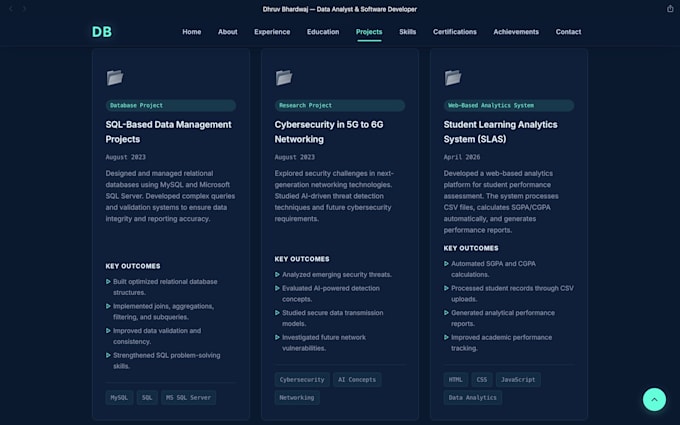
Task: Click the AI Concepts tag chip
Action: (x=357, y=380)
